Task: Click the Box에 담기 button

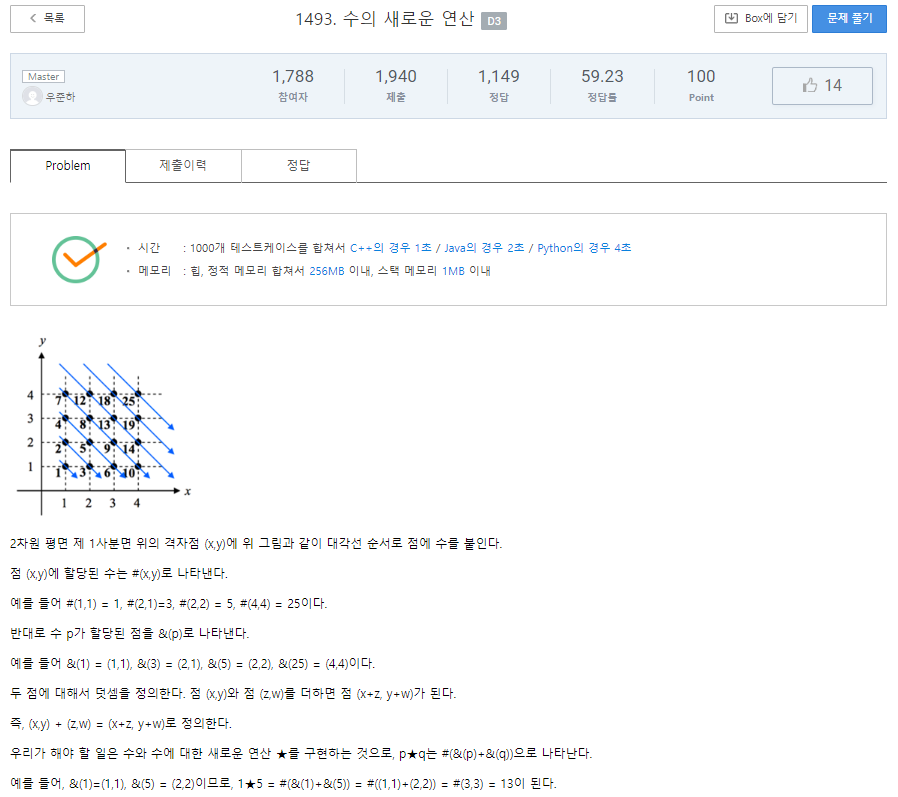Action: tap(761, 19)
